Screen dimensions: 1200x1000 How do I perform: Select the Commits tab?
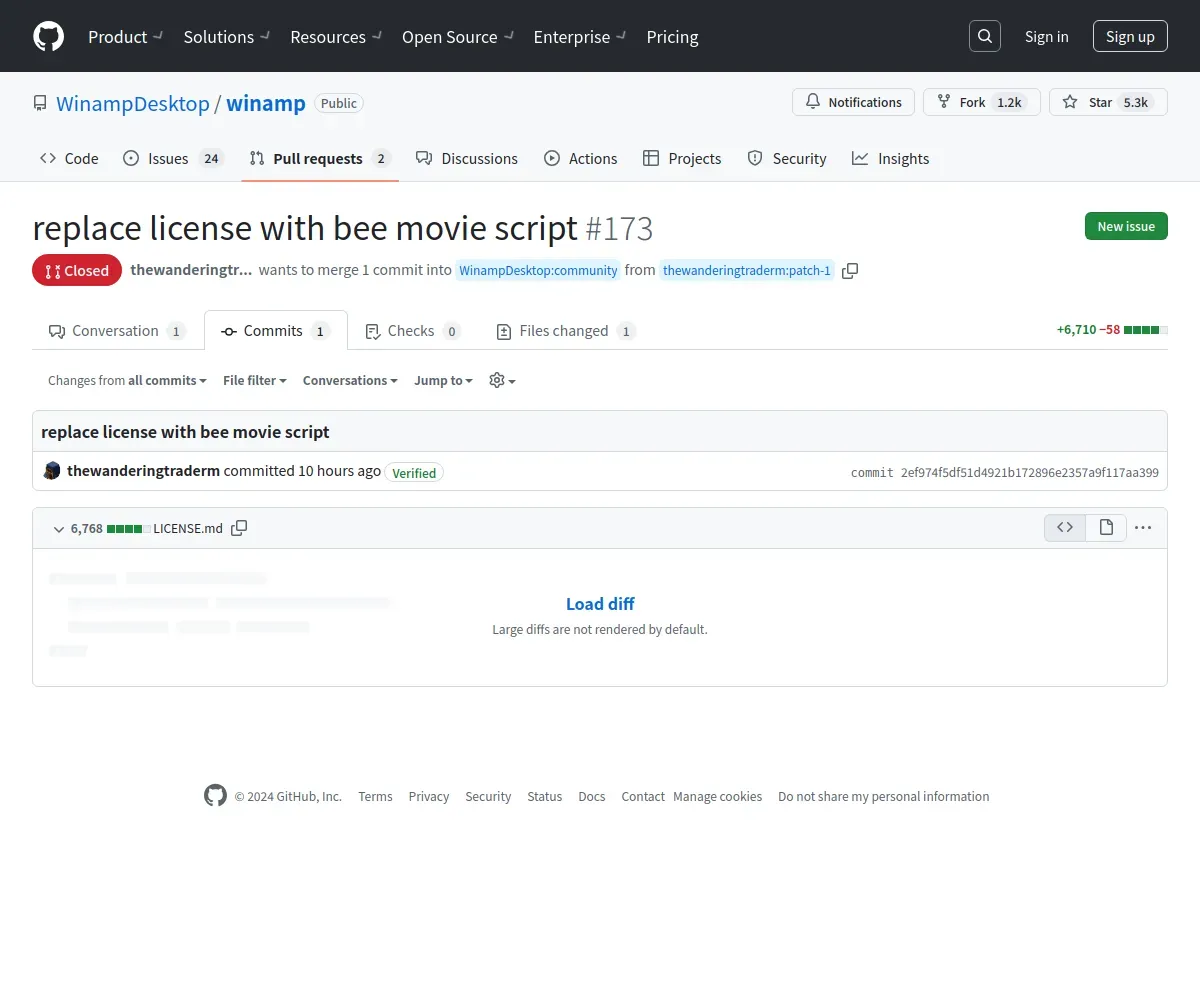click(276, 331)
